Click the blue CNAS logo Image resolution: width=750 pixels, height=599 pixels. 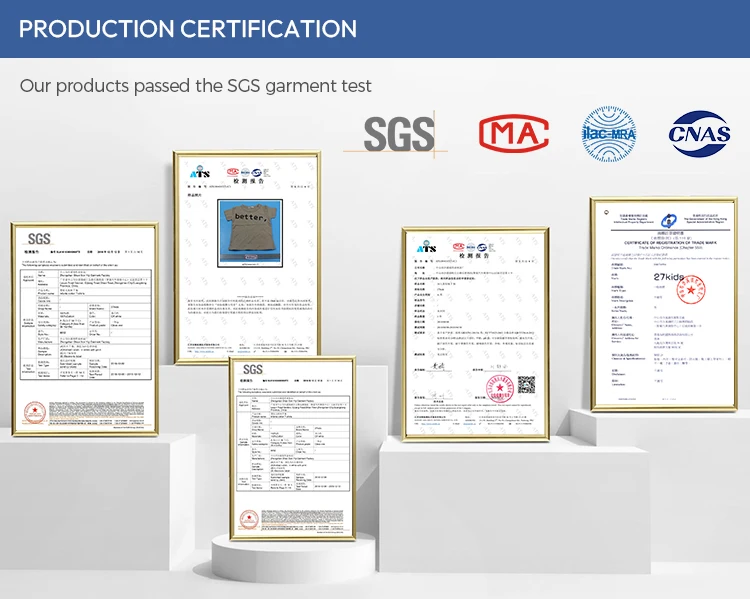698,133
